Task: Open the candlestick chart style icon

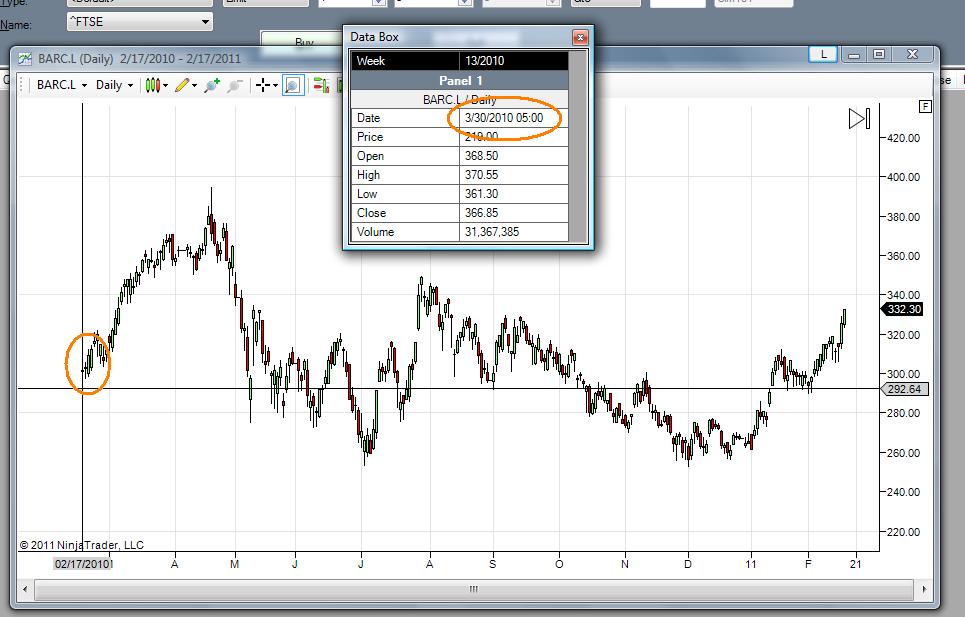Action: [153, 85]
